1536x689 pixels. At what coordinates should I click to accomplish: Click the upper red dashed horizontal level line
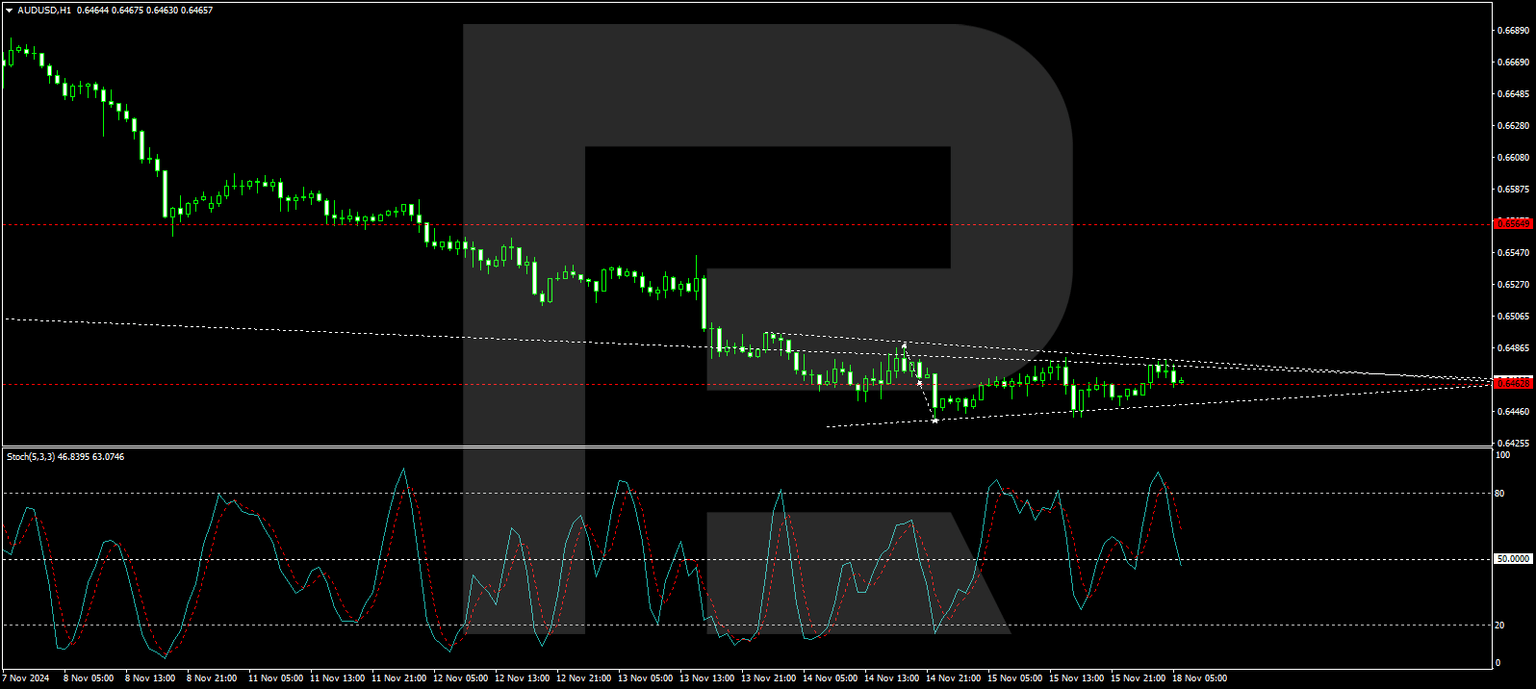[x=400, y=225]
